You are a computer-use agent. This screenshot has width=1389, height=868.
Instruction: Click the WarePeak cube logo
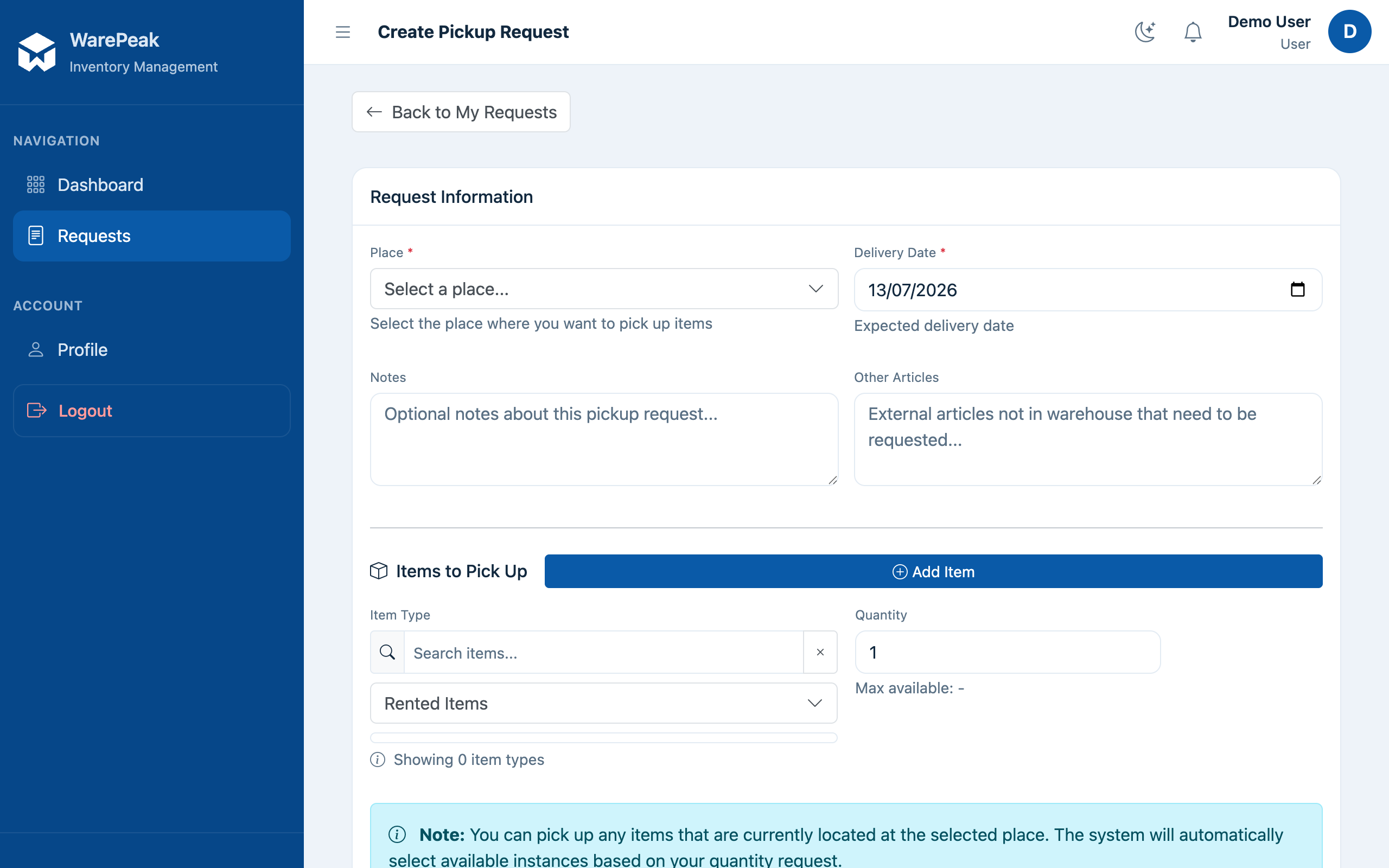click(x=37, y=52)
